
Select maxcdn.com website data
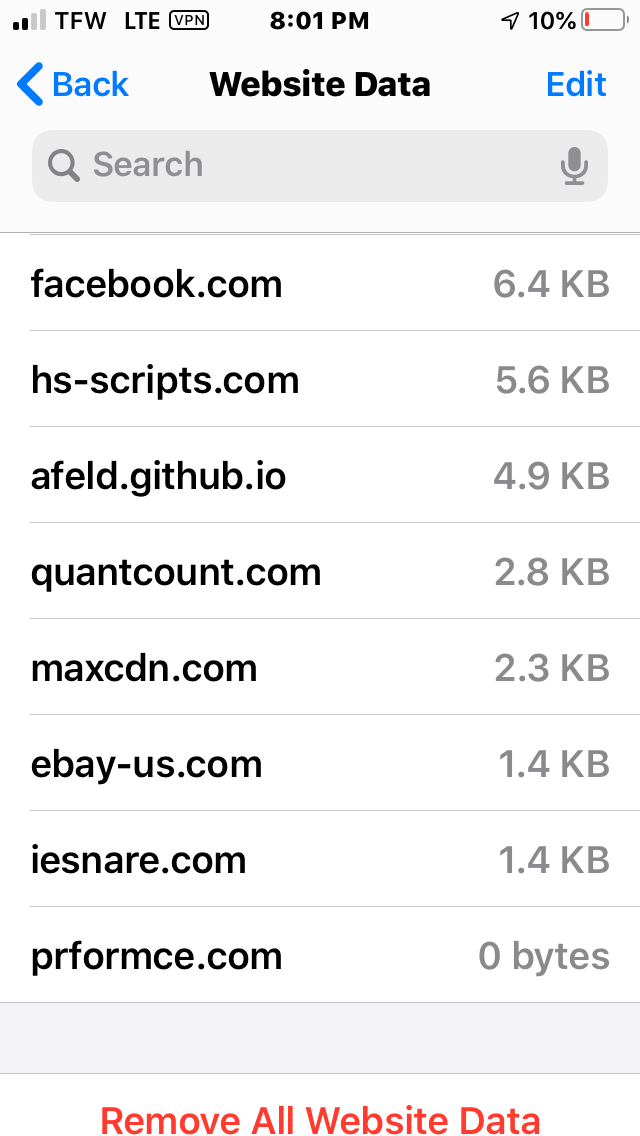[x=320, y=668]
